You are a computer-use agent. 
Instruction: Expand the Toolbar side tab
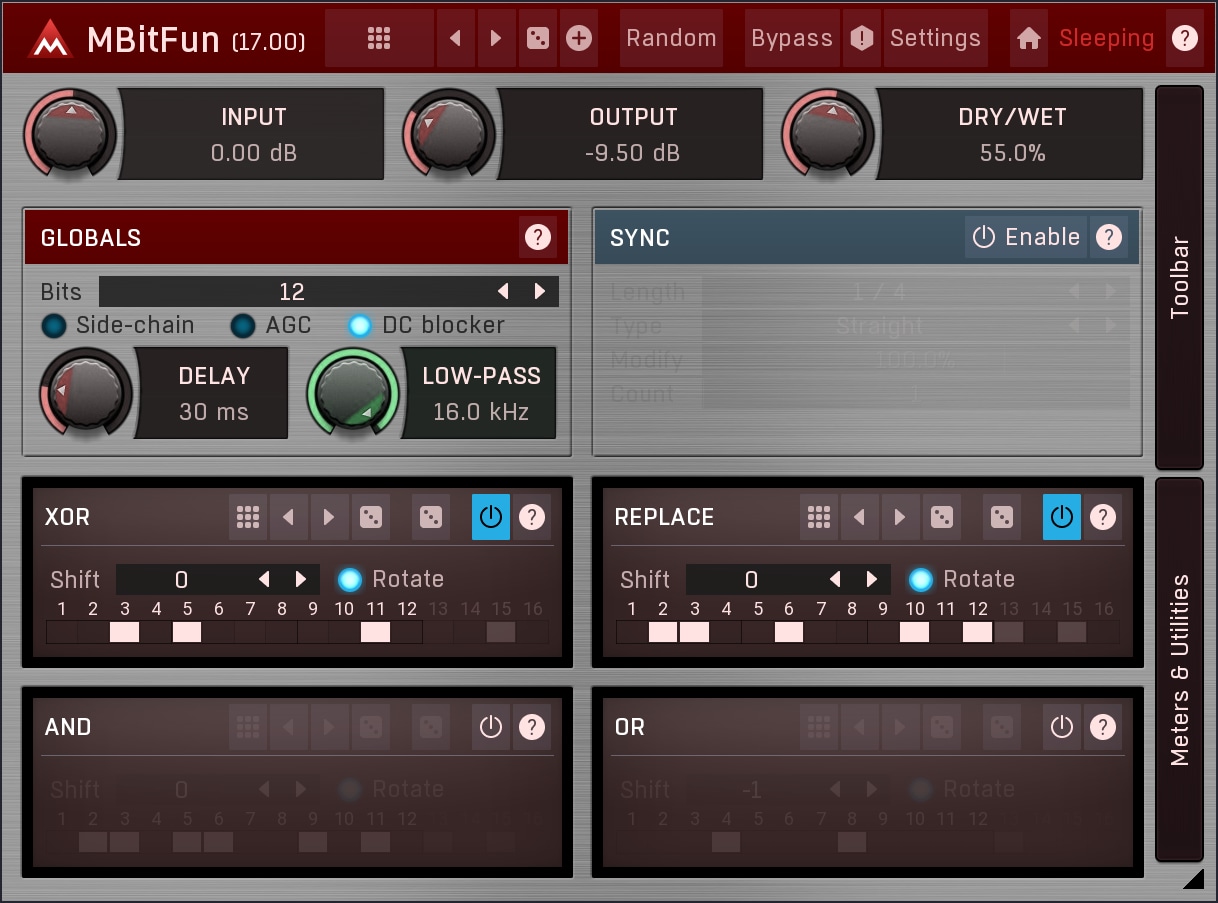click(x=1180, y=277)
